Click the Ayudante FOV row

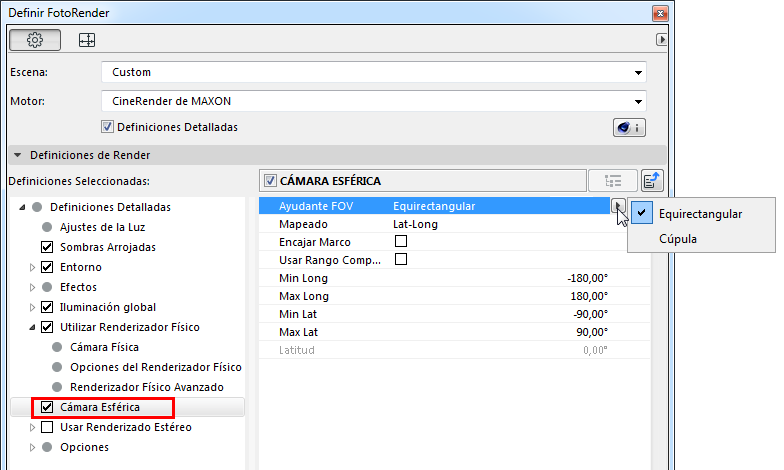coord(434,206)
